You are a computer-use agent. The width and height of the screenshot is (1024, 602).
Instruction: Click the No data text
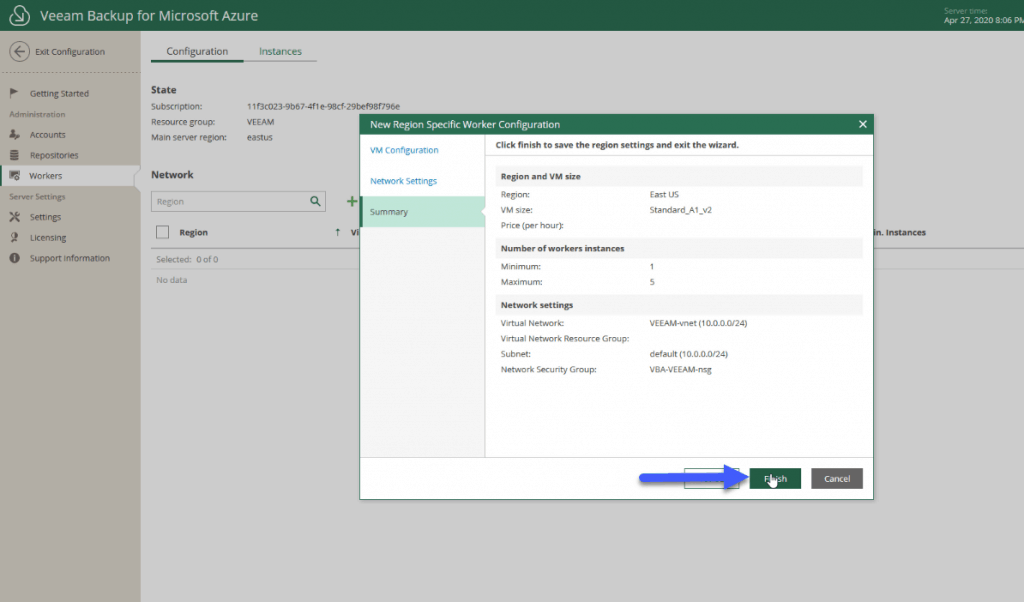(x=172, y=279)
